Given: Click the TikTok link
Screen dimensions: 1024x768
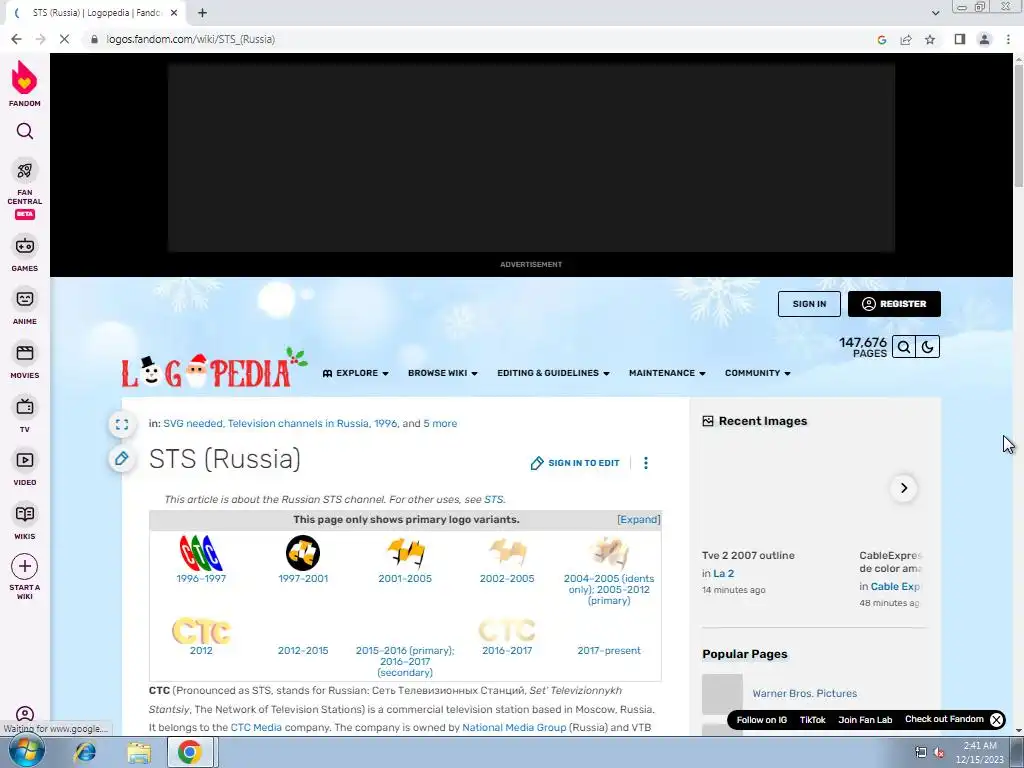Looking at the screenshot, I should (812, 720).
